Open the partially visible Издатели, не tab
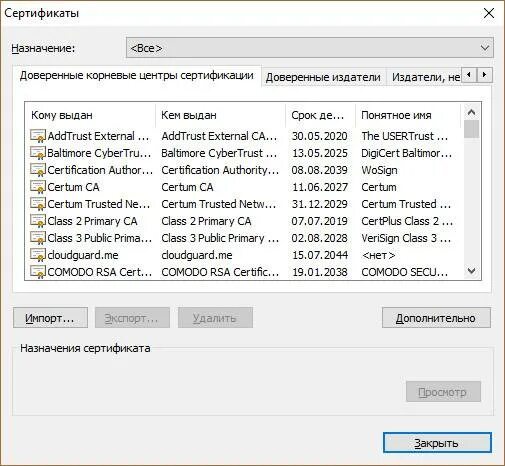 tap(424, 77)
